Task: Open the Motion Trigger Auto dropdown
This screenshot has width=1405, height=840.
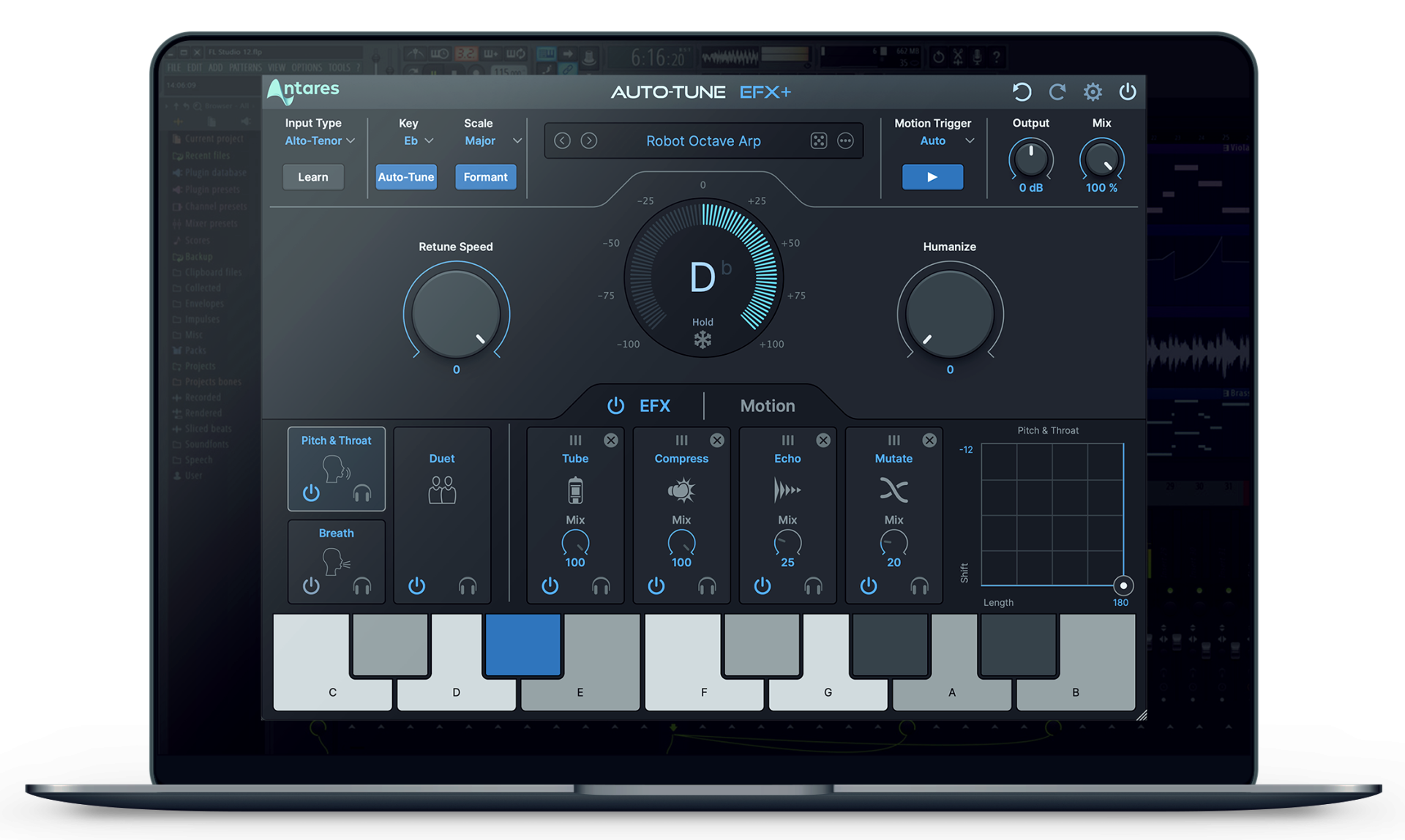Action: point(947,140)
